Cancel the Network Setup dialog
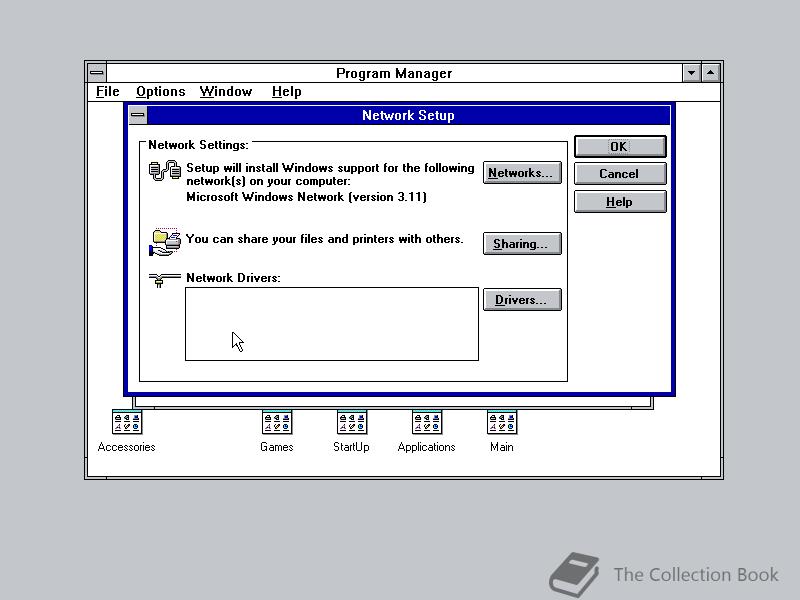Screen dimensions: 800x600 pyautogui.click(x=620, y=174)
